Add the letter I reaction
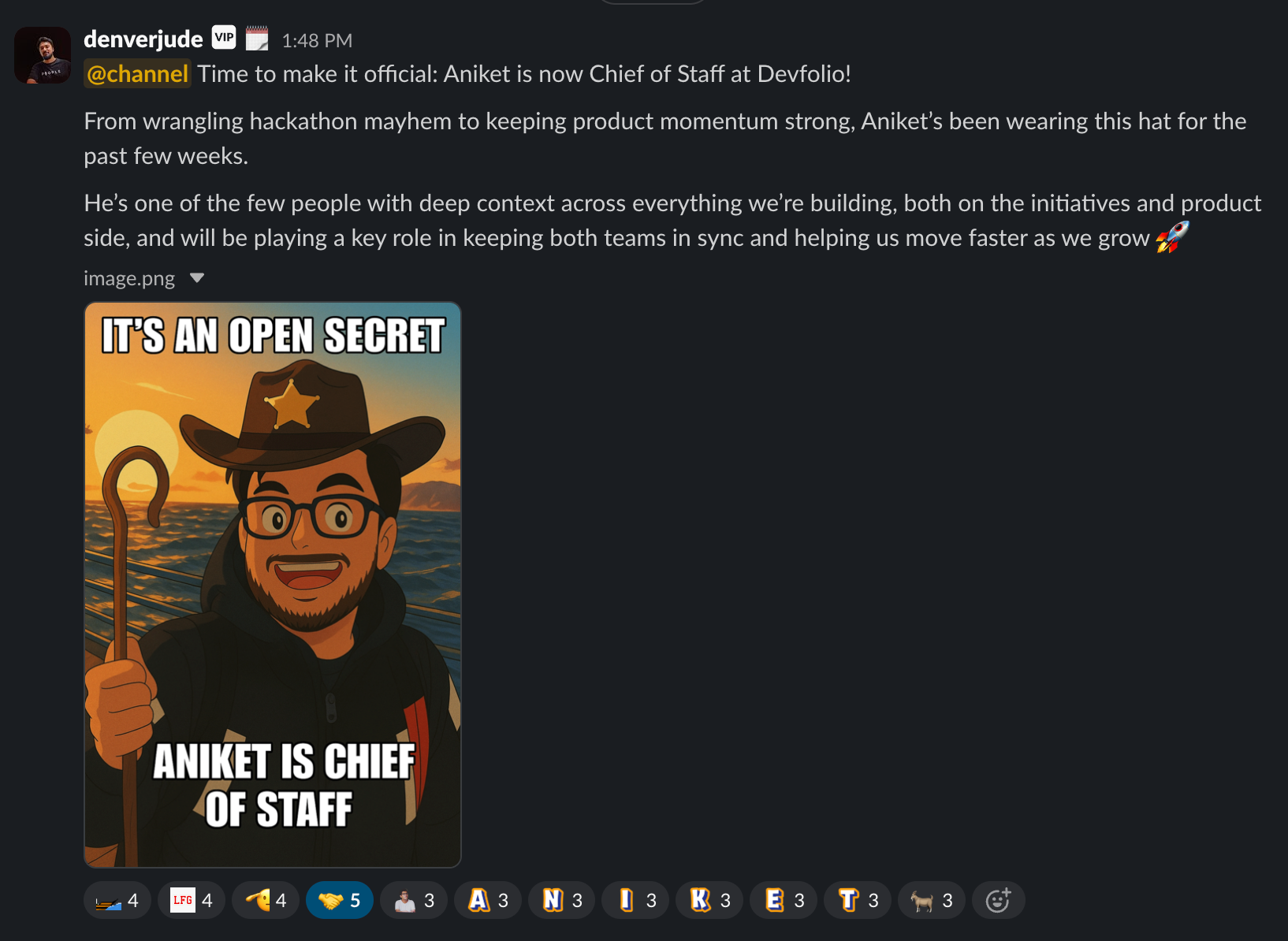Screen dimensions: 1288x941 (x=635, y=900)
